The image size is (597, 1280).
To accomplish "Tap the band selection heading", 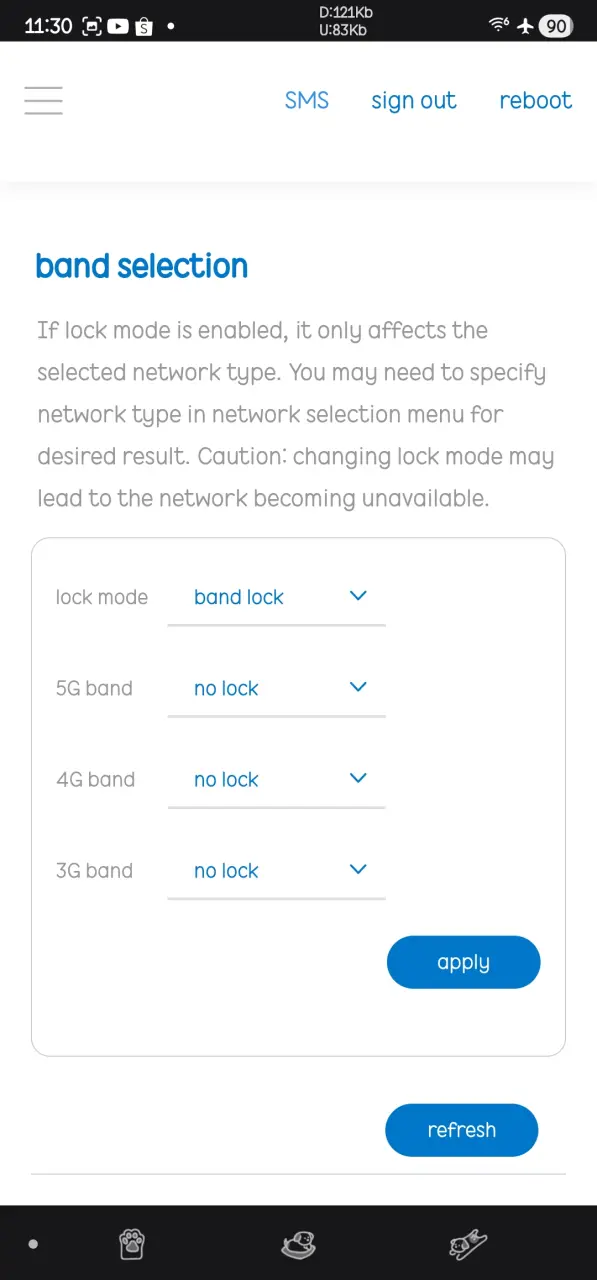I will [x=142, y=266].
